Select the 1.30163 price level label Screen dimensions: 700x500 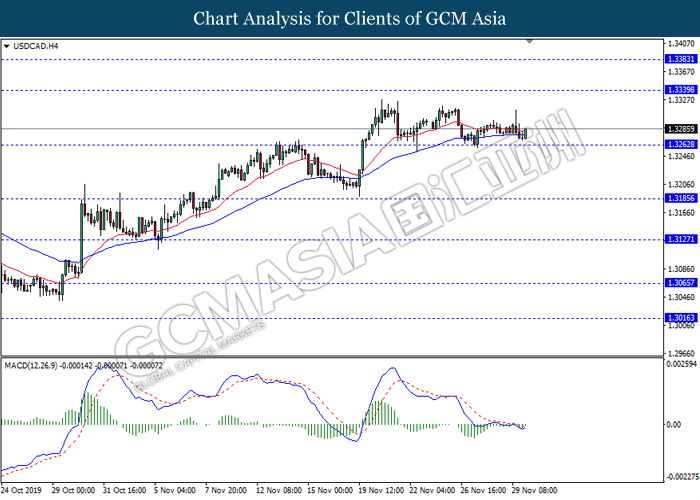(681, 317)
